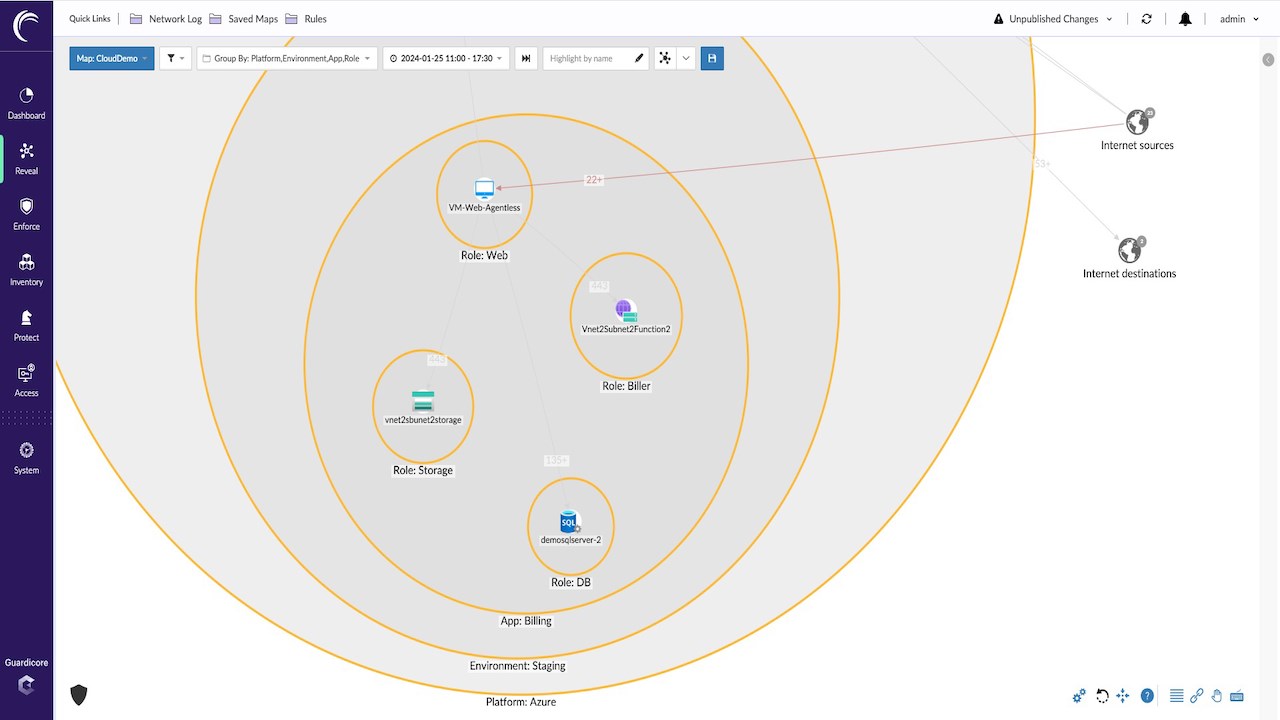Click the 443 label near Biller node
This screenshot has height=720, width=1280.
point(599,286)
